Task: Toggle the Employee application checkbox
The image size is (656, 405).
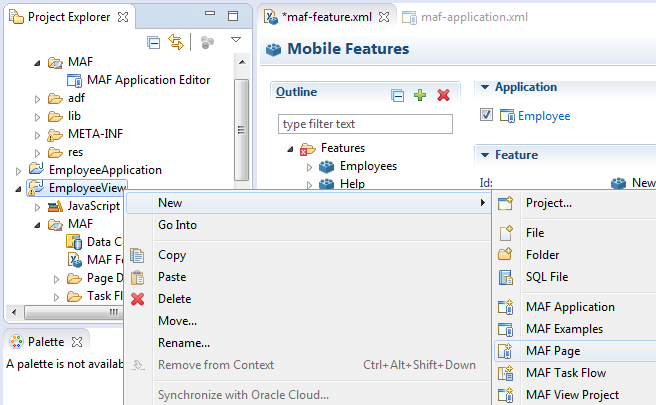Action: tap(486, 115)
